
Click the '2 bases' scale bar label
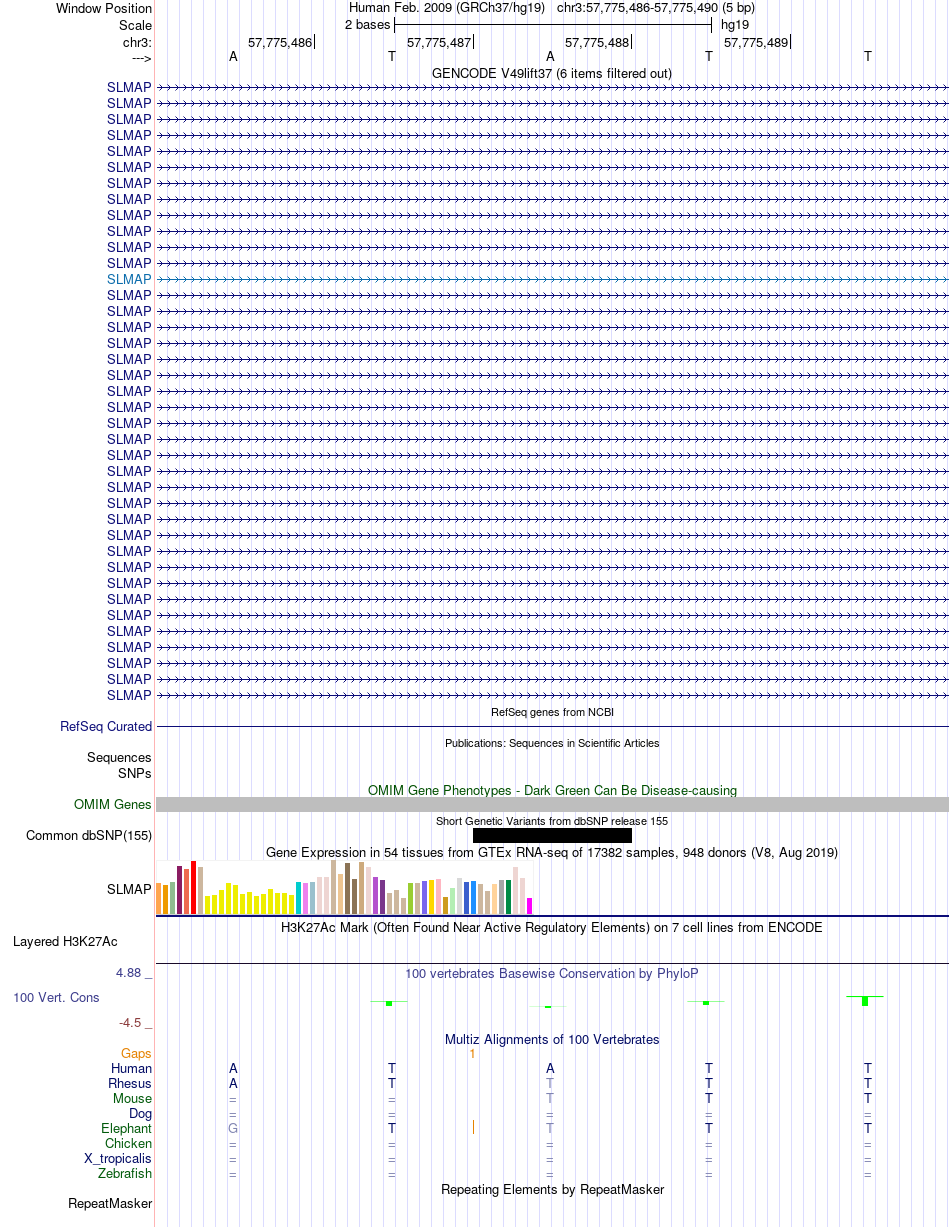point(367,24)
